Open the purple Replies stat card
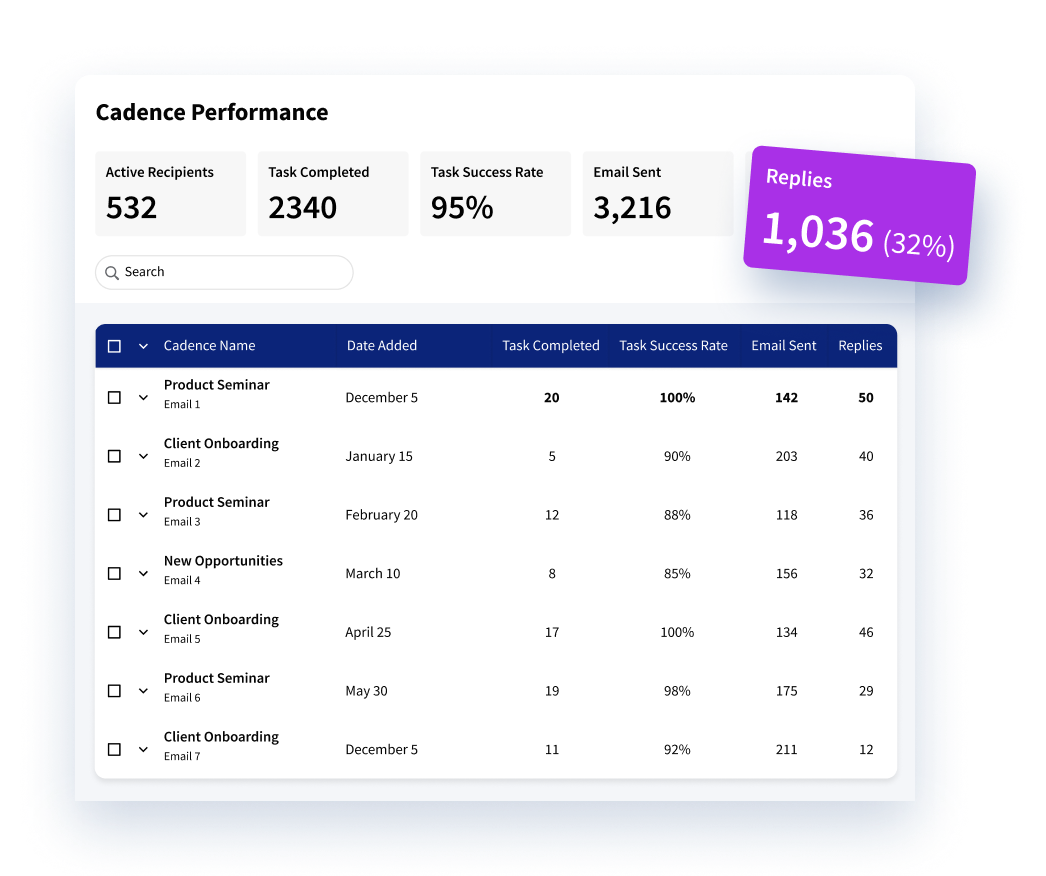 point(859,216)
